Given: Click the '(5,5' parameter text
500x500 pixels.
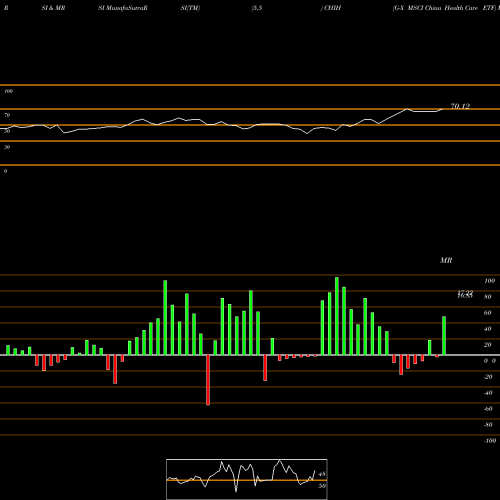Looking at the screenshot, I should (257, 8).
